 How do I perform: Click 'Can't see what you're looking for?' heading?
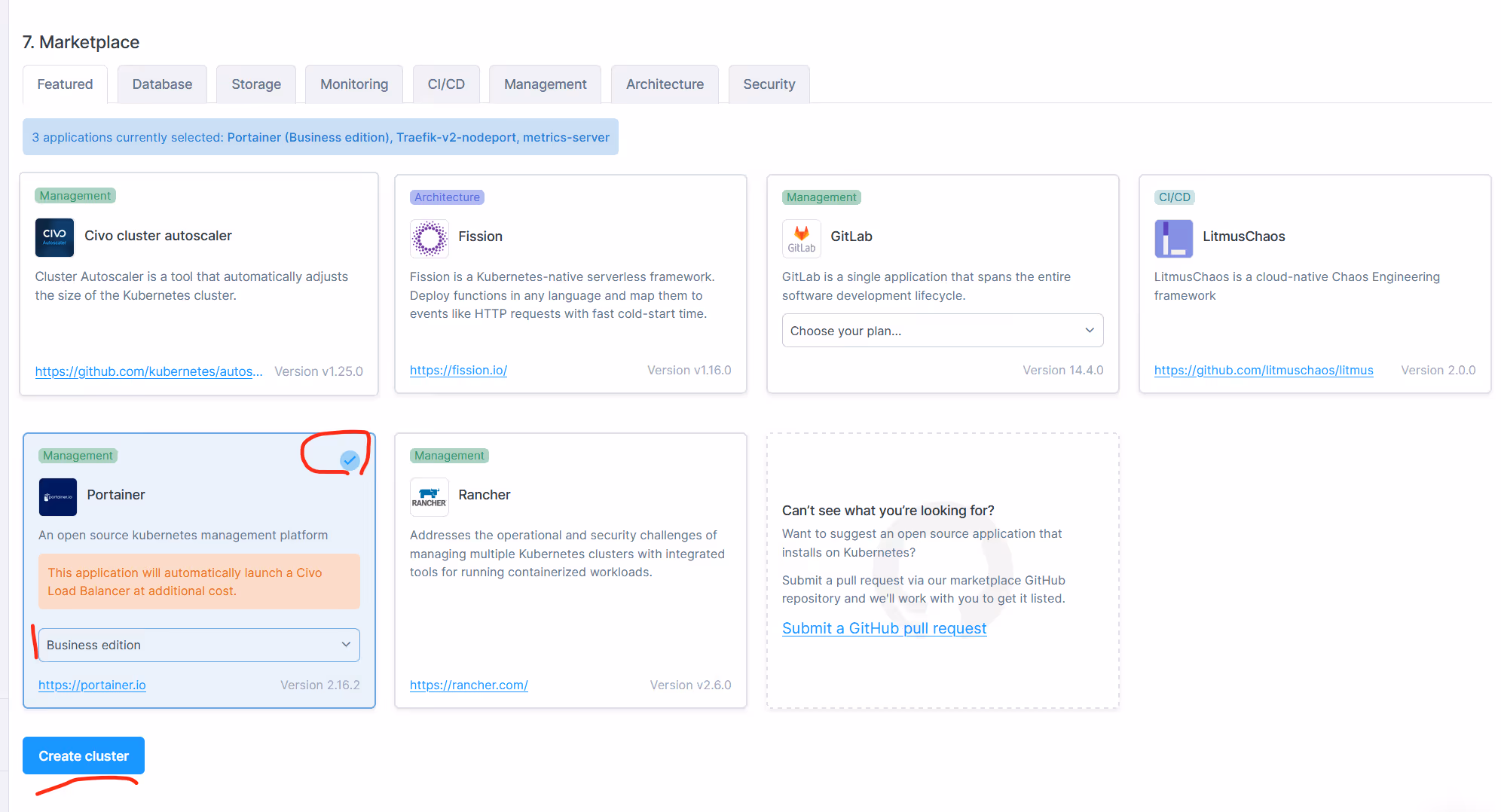tap(888, 511)
